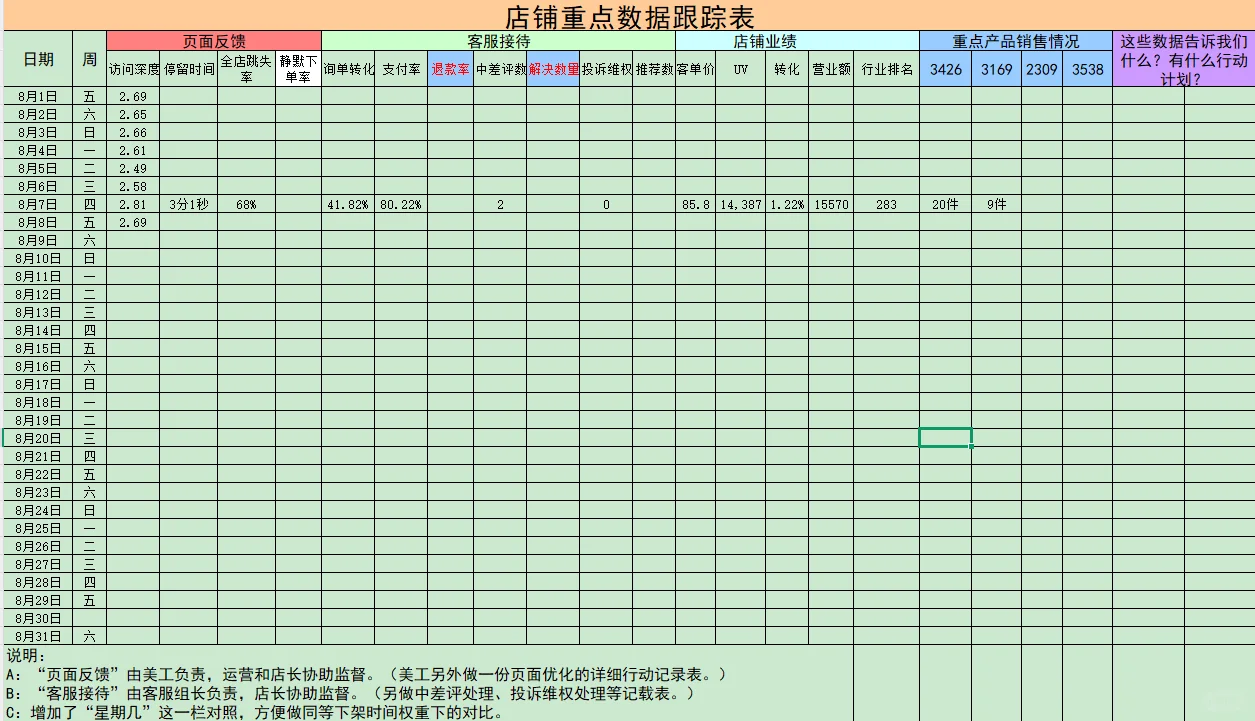Select the 9件 sales cell
Image resolution: width=1255 pixels, height=721 pixels.
[996, 205]
